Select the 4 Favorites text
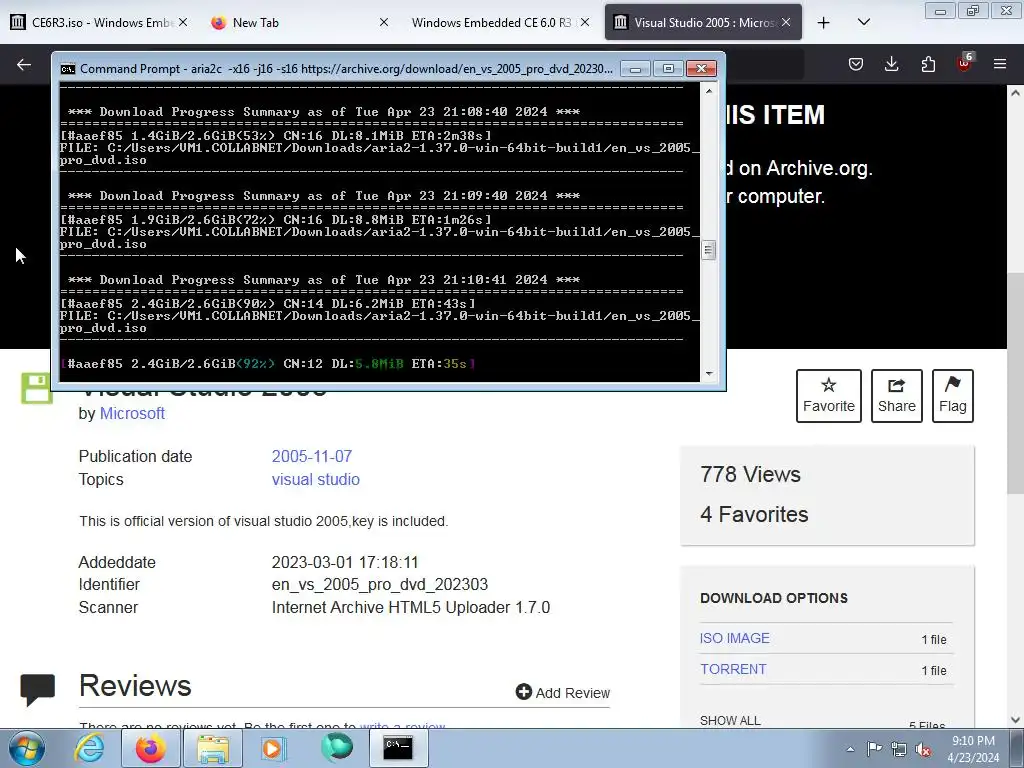The image size is (1024, 768). coord(754,514)
